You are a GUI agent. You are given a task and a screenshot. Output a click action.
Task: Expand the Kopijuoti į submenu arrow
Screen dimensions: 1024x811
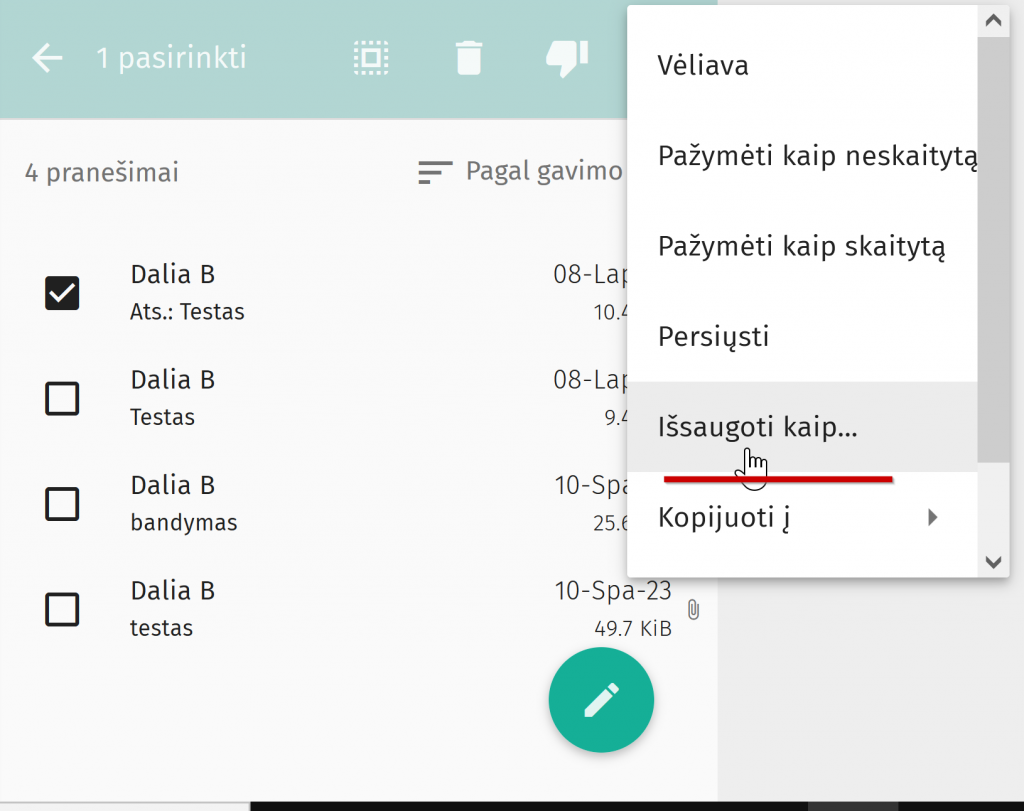(x=932, y=517)
